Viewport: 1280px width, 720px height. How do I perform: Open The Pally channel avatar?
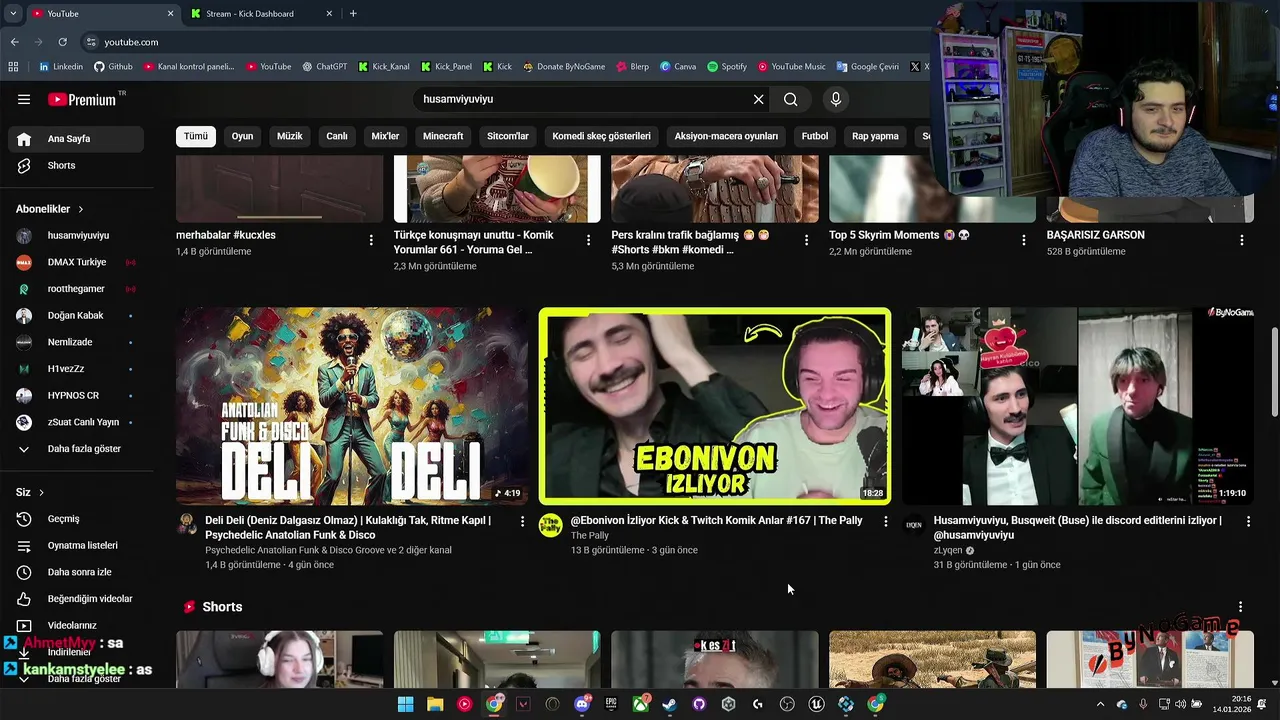pyautogui.click(x=551, y=525)
